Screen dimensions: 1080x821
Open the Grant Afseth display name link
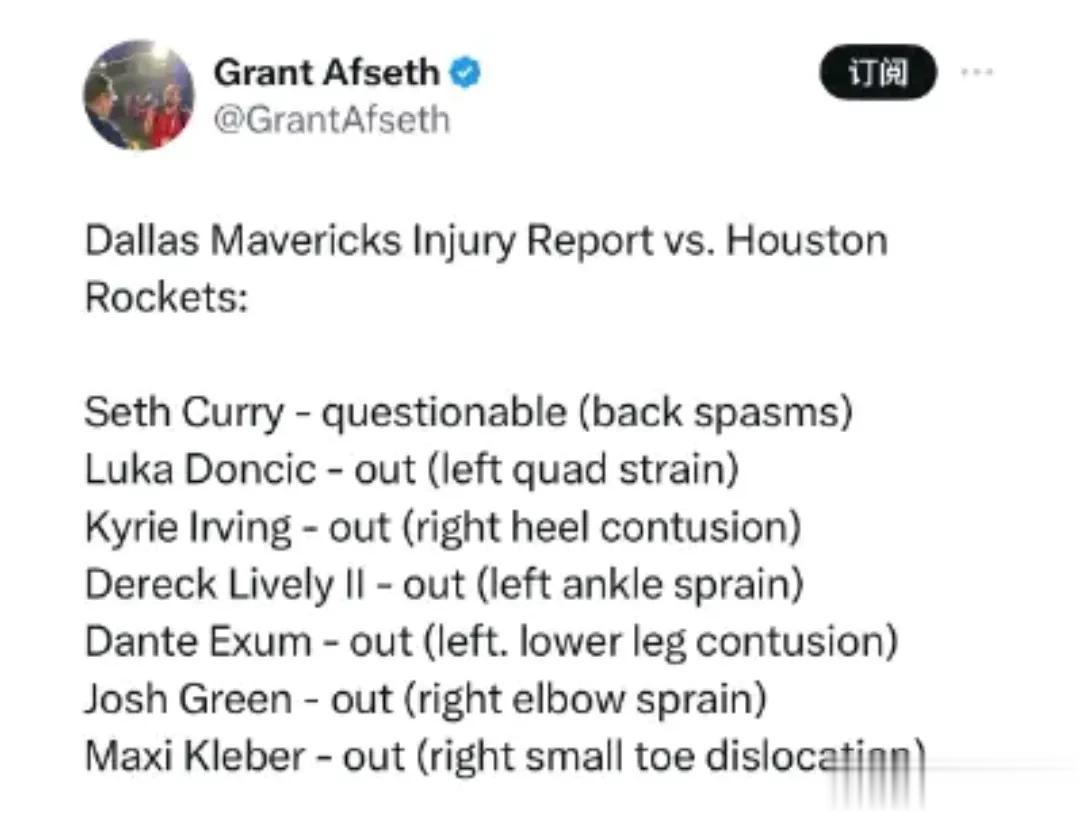tap(326, 72)
